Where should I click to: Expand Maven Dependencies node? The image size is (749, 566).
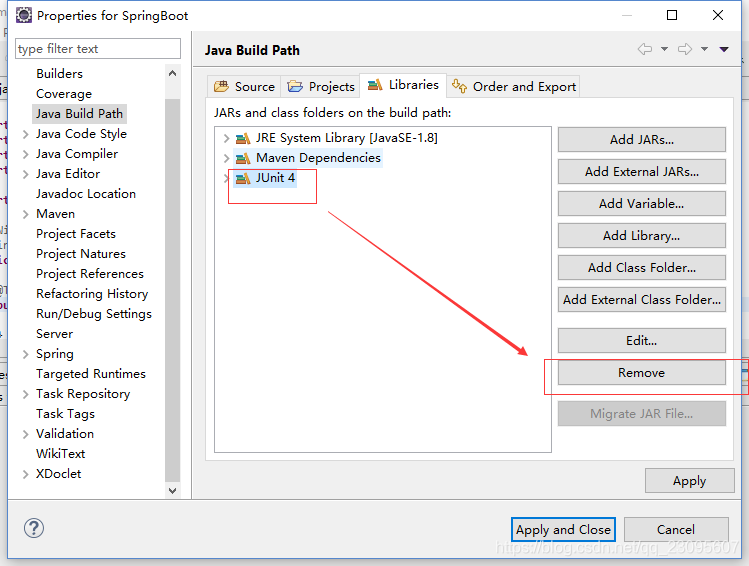(x=226, y=158)
